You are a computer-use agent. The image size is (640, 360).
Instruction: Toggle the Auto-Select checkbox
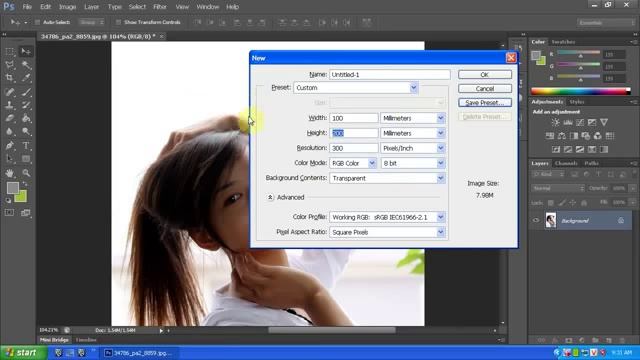37,22
